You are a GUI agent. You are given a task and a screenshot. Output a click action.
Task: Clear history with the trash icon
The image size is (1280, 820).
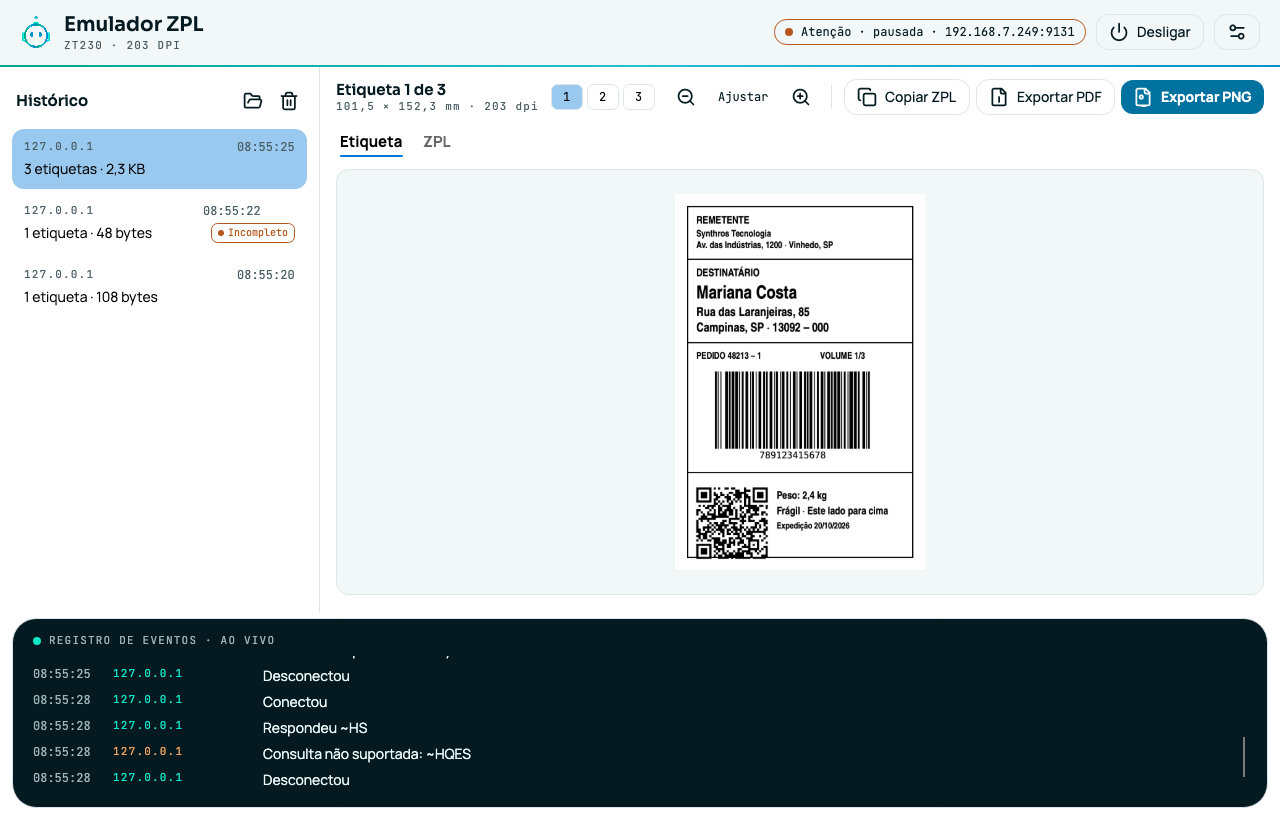[289, 101]
